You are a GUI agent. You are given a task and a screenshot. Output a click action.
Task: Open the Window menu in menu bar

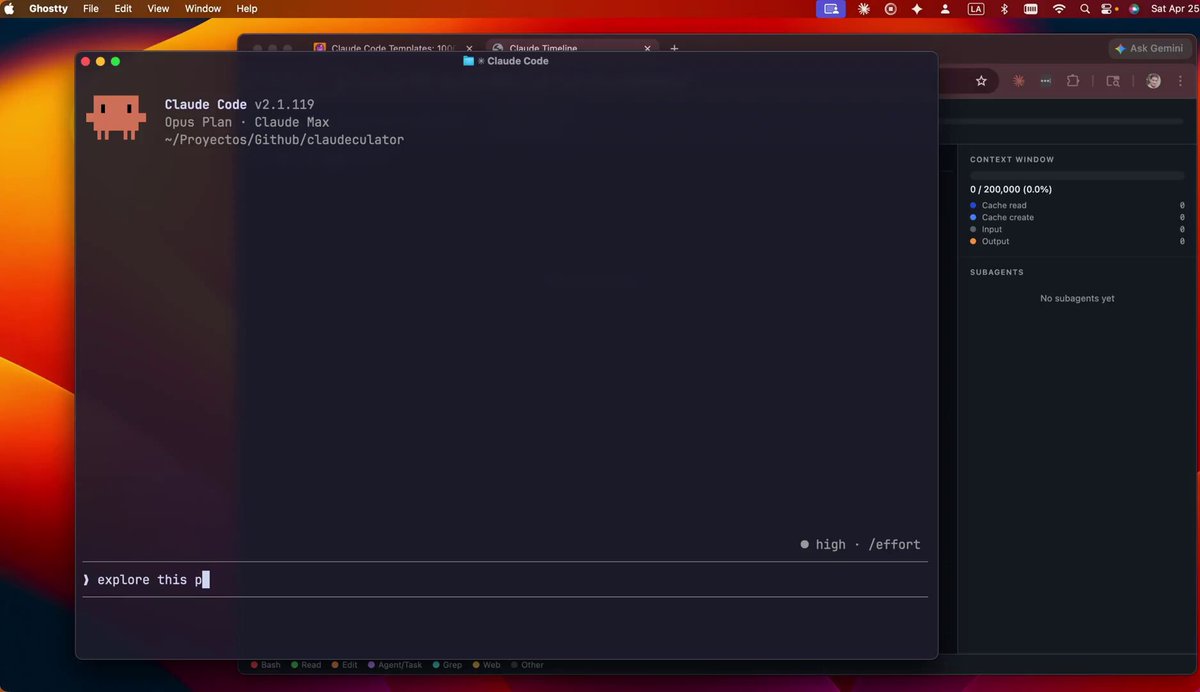point(203,8)
